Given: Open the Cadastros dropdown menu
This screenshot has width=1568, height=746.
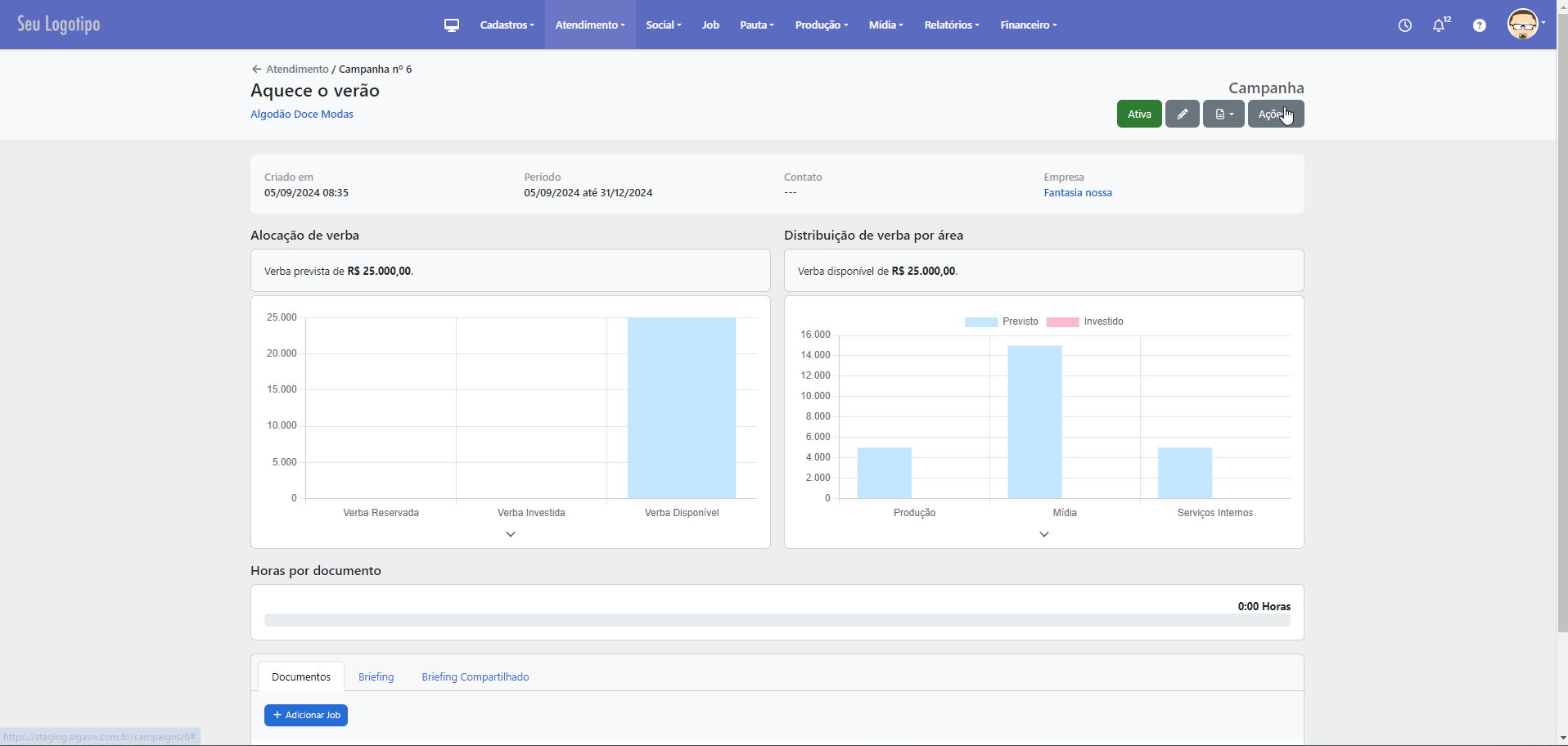Looking at the screenshot, I should [507, 25].
